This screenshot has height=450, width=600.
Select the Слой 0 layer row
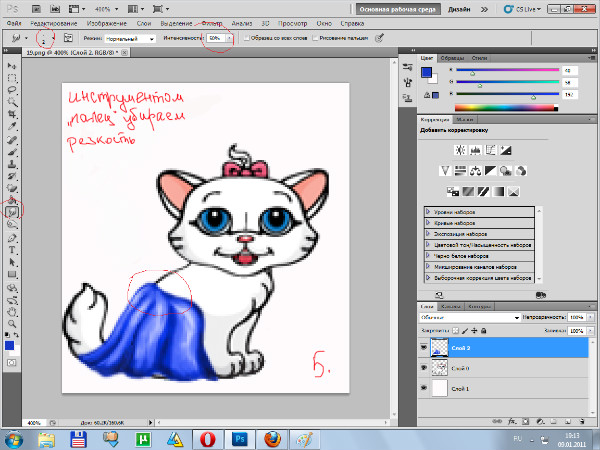[504, 368]
